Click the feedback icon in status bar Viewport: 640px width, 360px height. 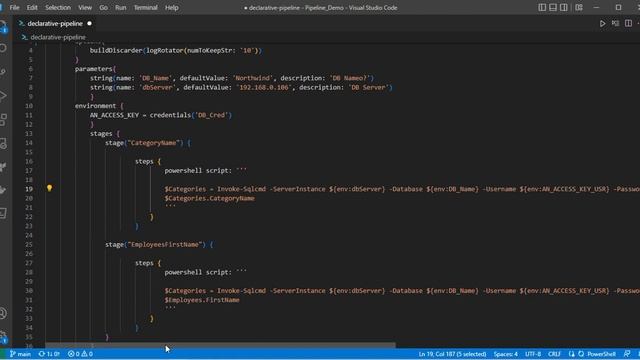[x=627, y=354]
